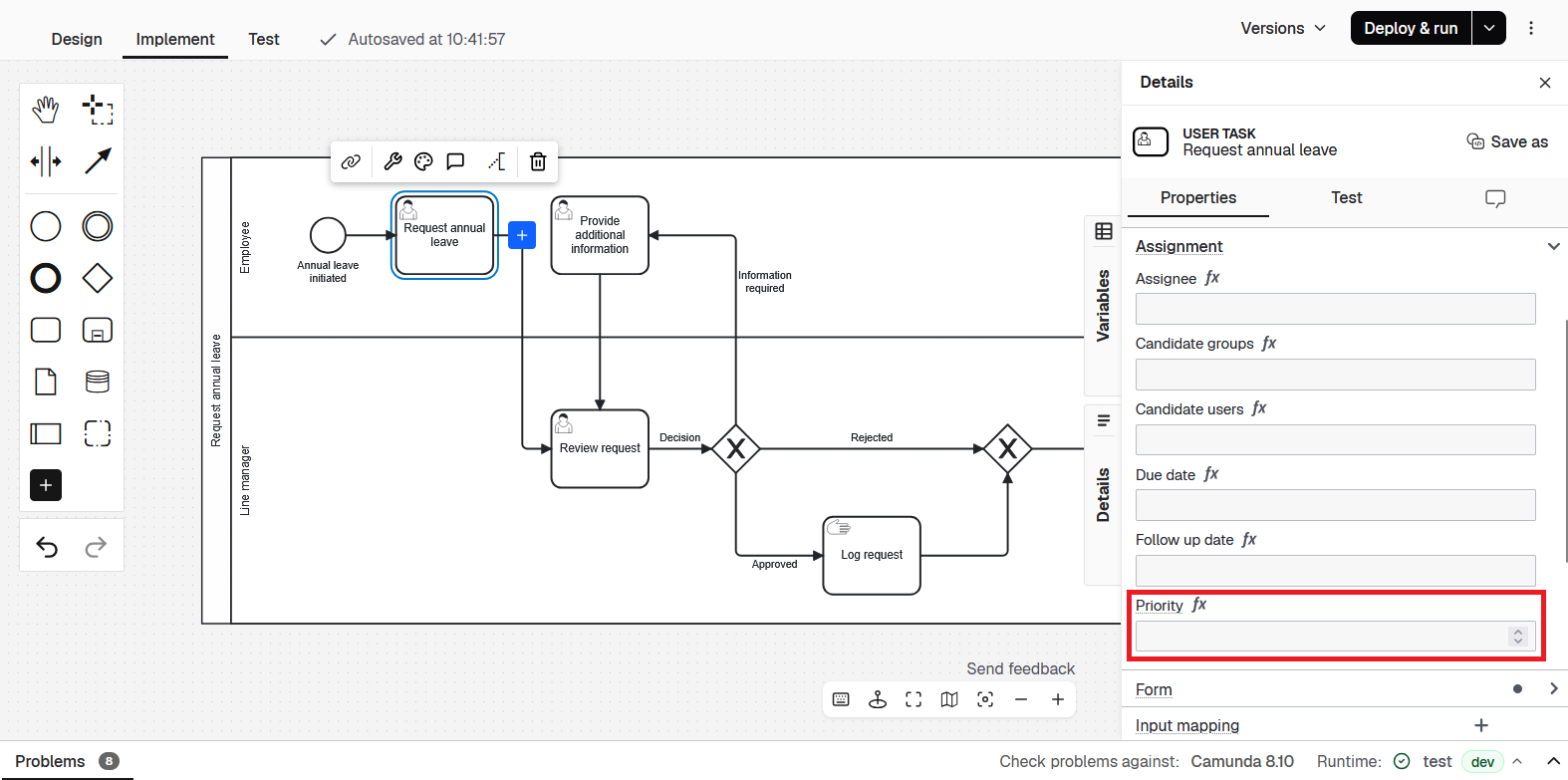Screen dimensions: 1568x780
Task: Activate the global connect arrow tool
Action: [98, 160]
